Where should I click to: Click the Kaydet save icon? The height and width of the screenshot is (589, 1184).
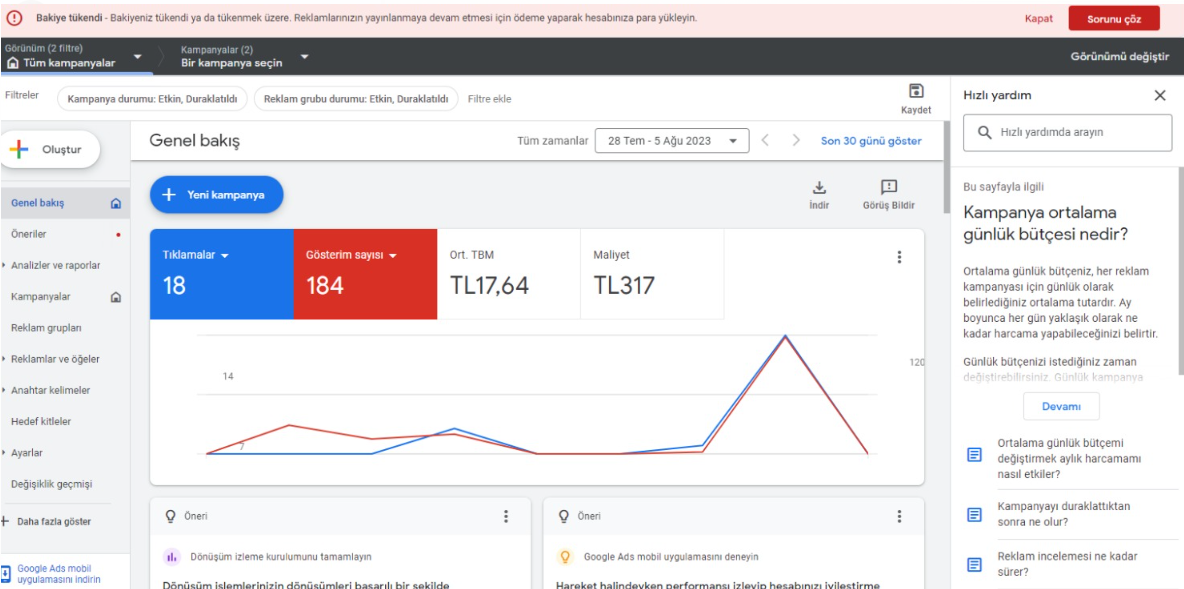tap(916, 91)
